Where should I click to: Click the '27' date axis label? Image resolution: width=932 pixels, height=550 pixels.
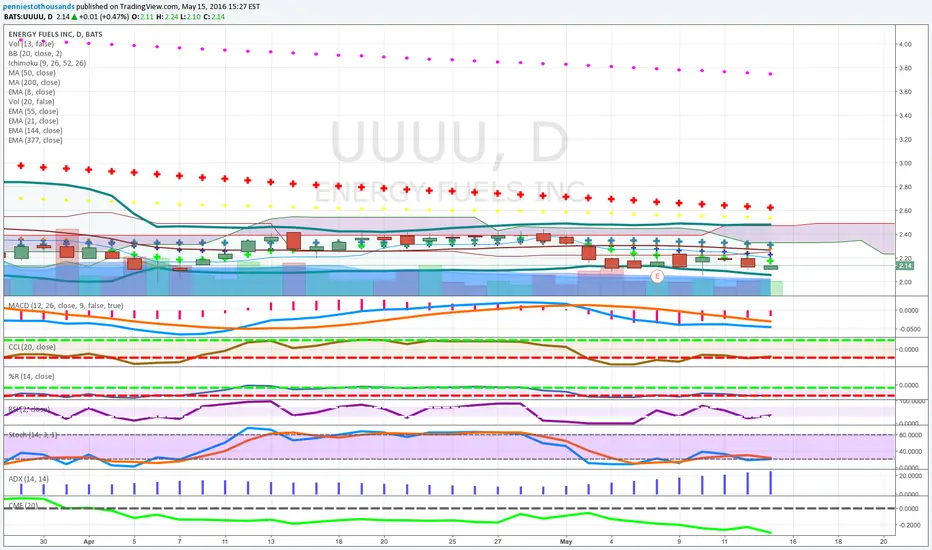(x=498, y=542)
